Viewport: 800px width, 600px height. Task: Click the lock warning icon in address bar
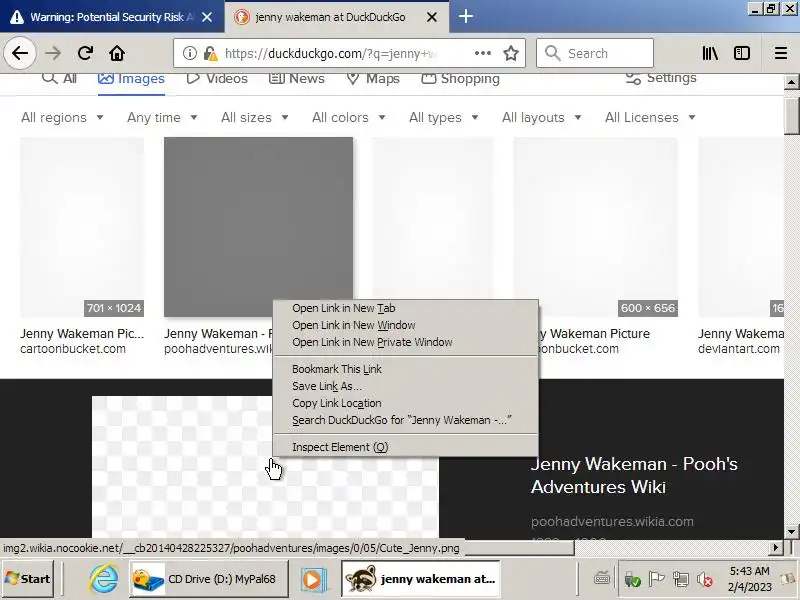click(x=210, y=53)
